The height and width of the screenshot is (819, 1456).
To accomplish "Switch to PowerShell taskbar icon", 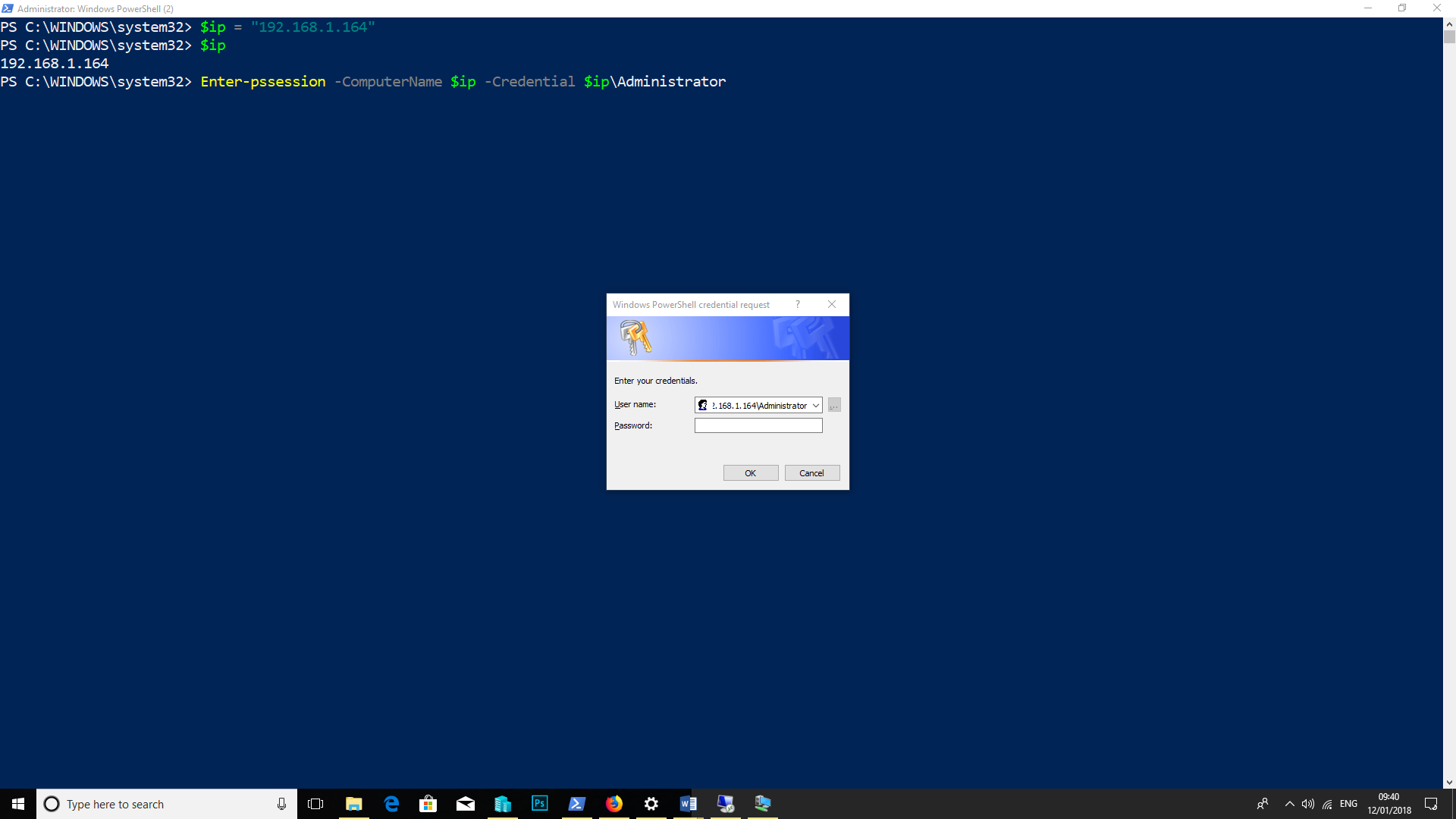I will tap(577, 804).
